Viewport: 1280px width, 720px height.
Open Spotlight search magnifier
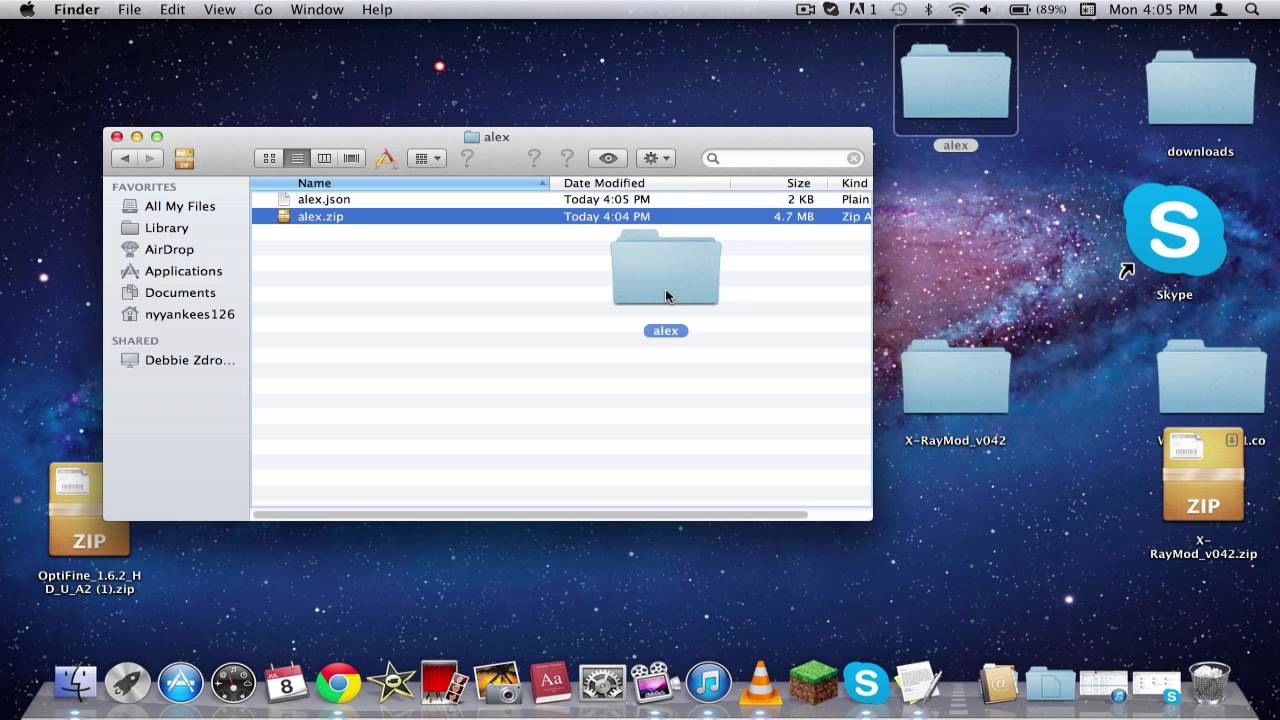point(1252,10)
